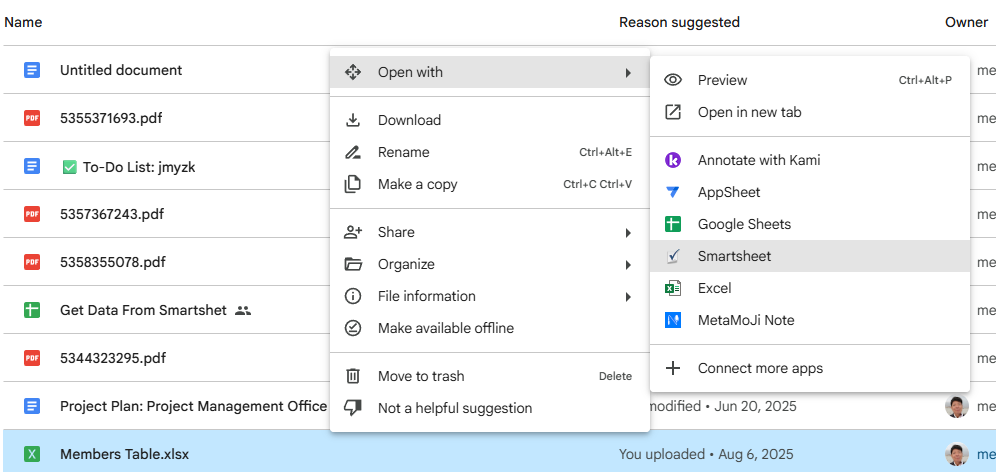Open file with Excel from the submenu

point(810,288)
